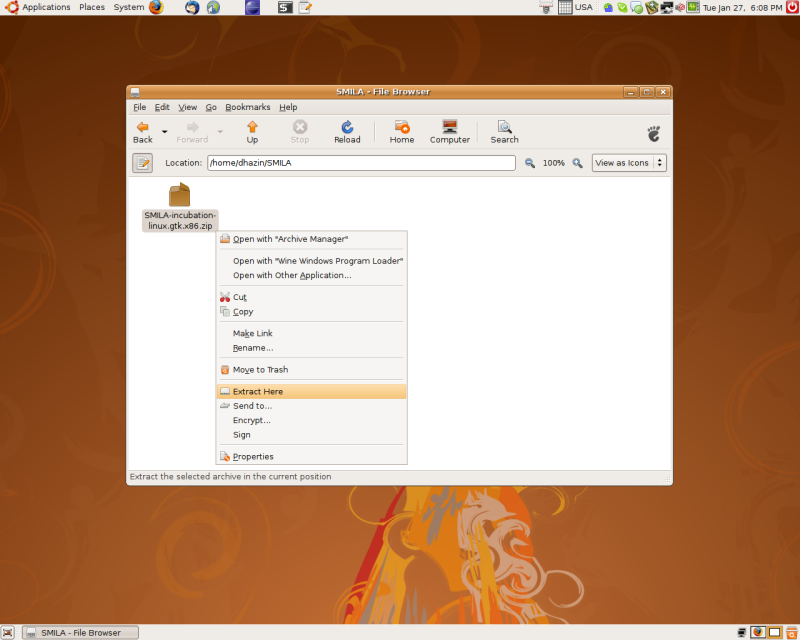Open the File menu

[139, 107]
